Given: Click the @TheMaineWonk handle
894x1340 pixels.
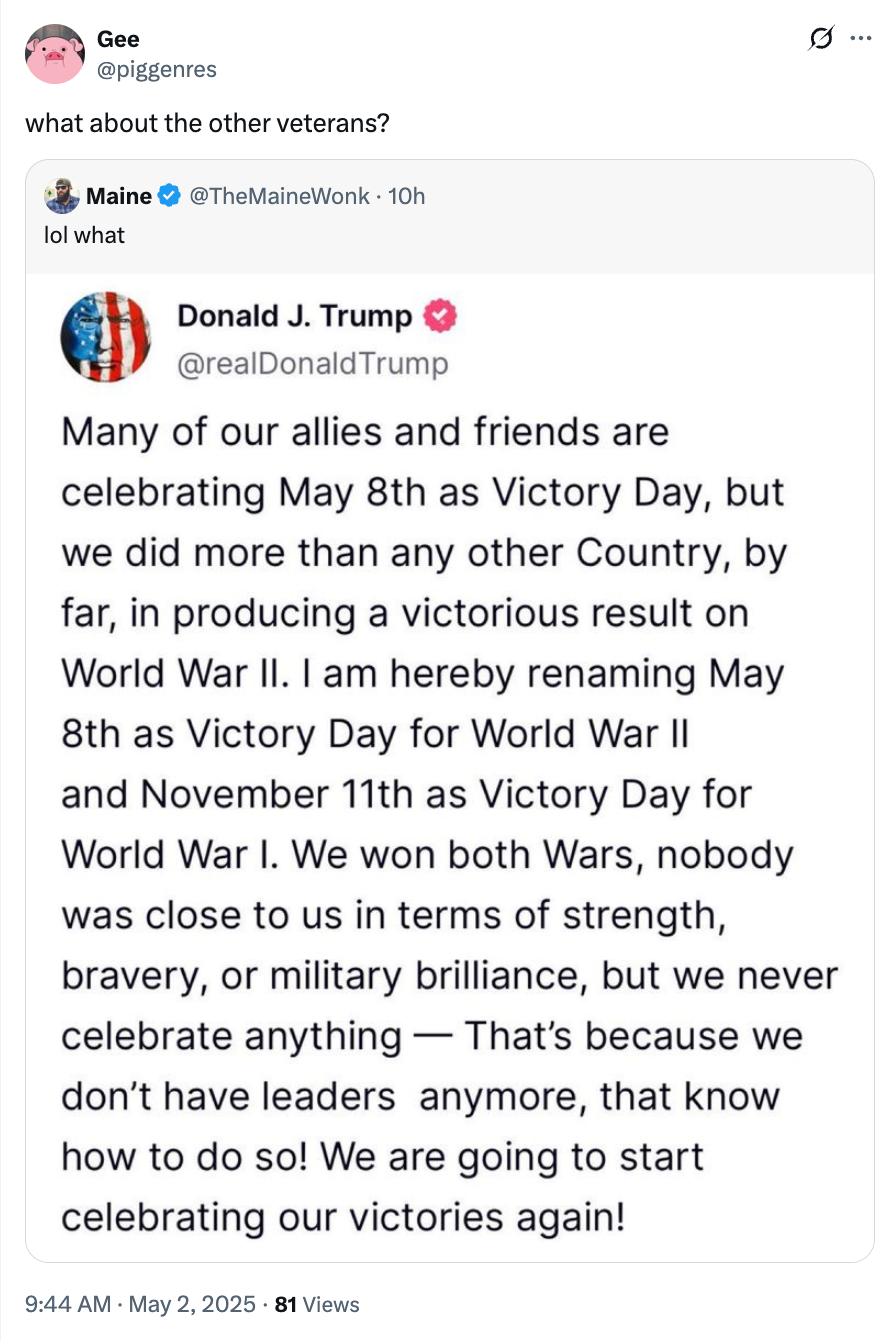Looking at the screenshot, I should pos(278,196).
